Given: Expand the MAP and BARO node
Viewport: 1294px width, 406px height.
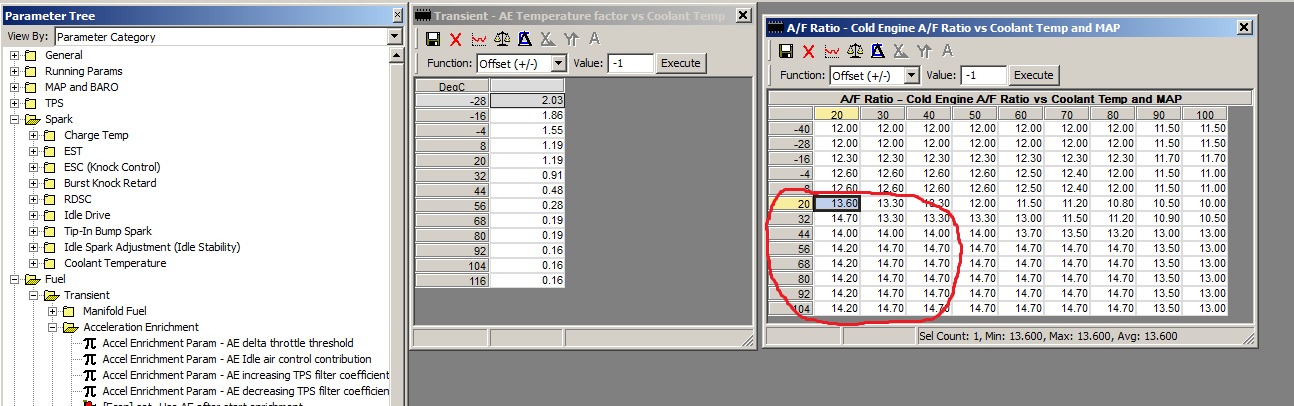Looking at the screenshot, I should tap(15, 87).
